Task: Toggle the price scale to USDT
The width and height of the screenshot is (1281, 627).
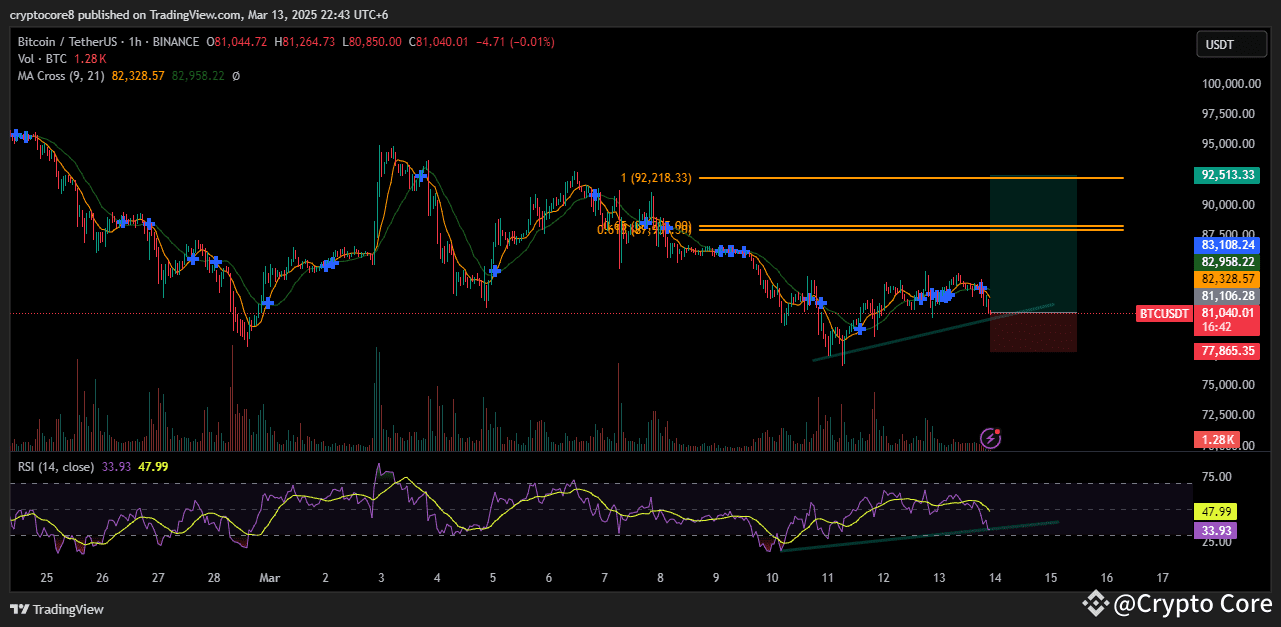Action: click(1231, 43)
